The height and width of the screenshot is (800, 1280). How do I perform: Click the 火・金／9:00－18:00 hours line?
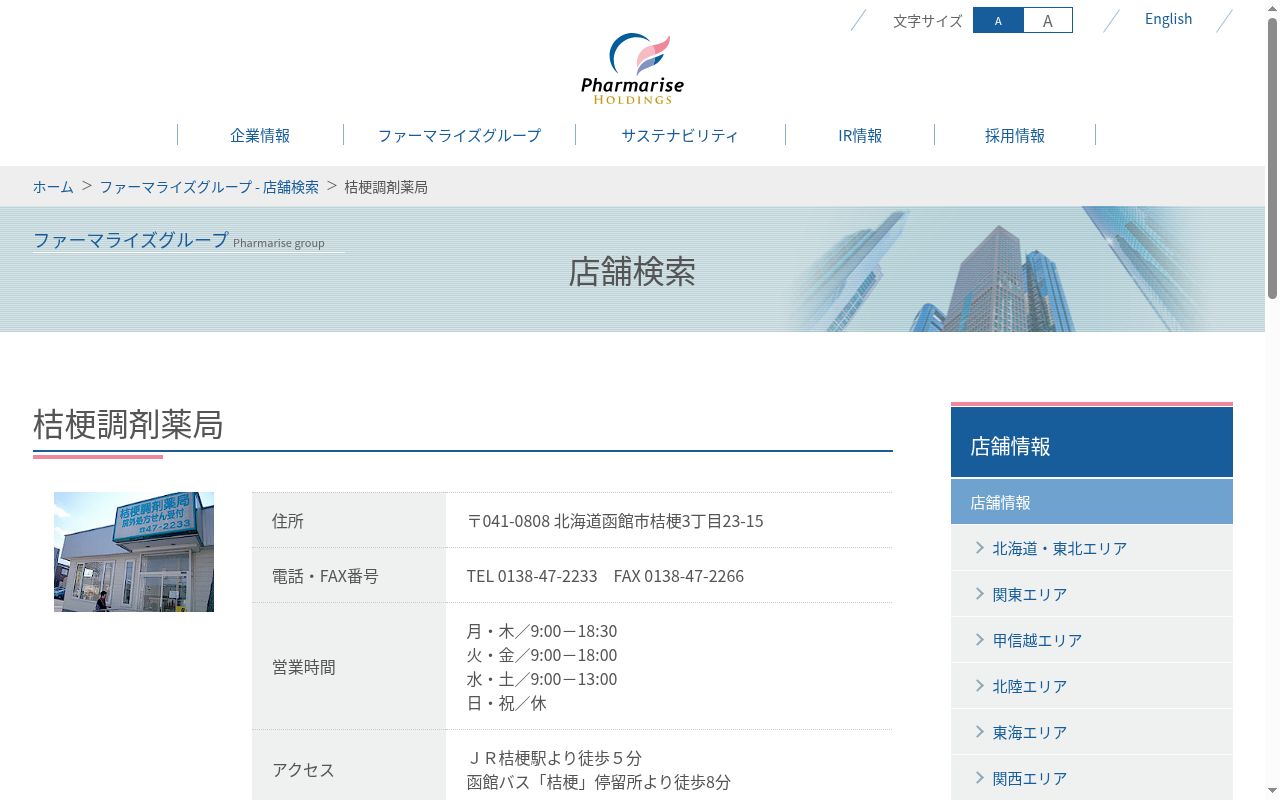point(542,655)
